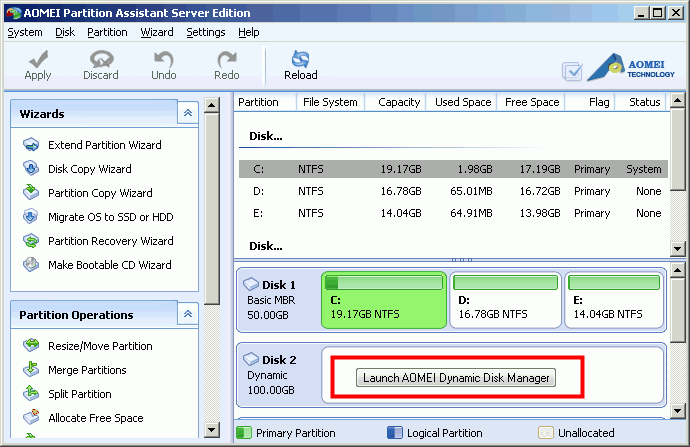
Task: Open the Settings menu
Action: coord(206,32)
